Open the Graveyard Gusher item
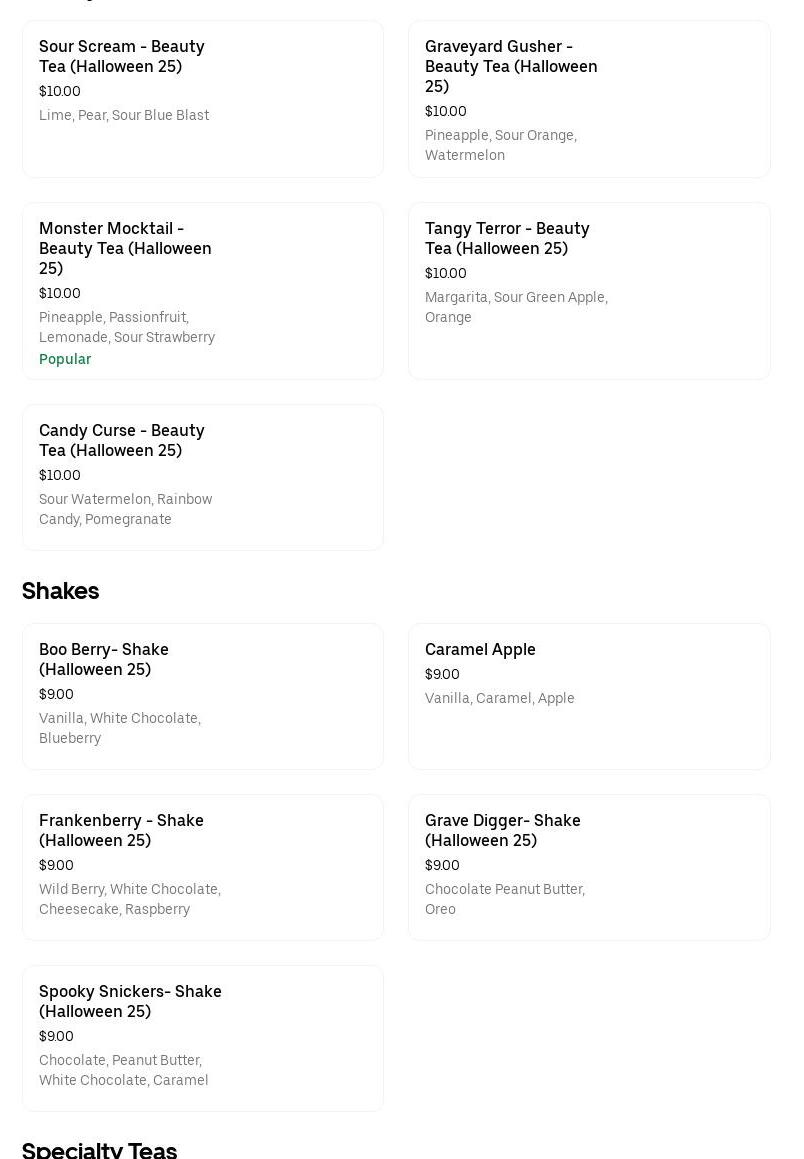 coord(589,99)
